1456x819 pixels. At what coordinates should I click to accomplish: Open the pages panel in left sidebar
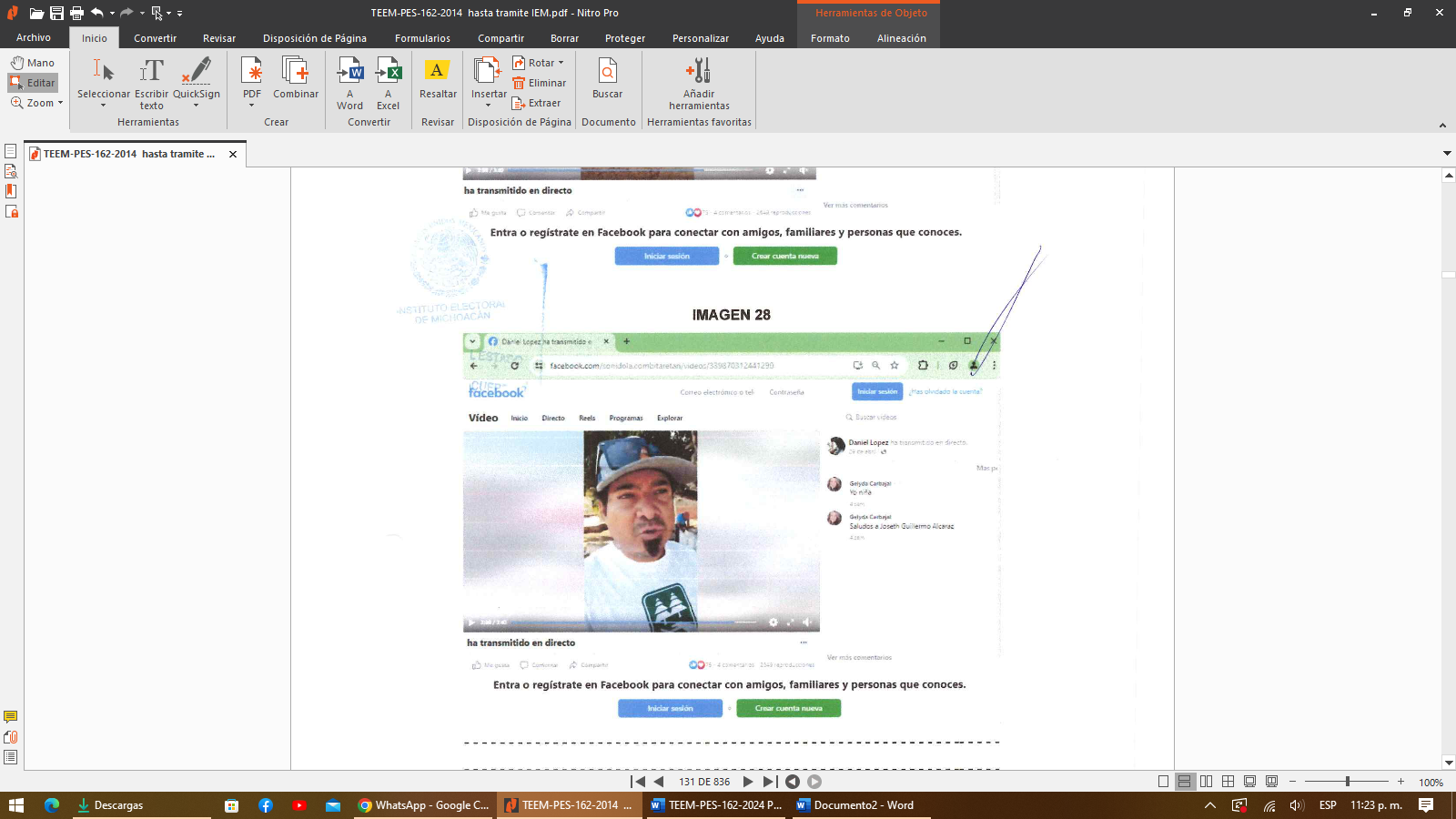[x=11, y=151]
